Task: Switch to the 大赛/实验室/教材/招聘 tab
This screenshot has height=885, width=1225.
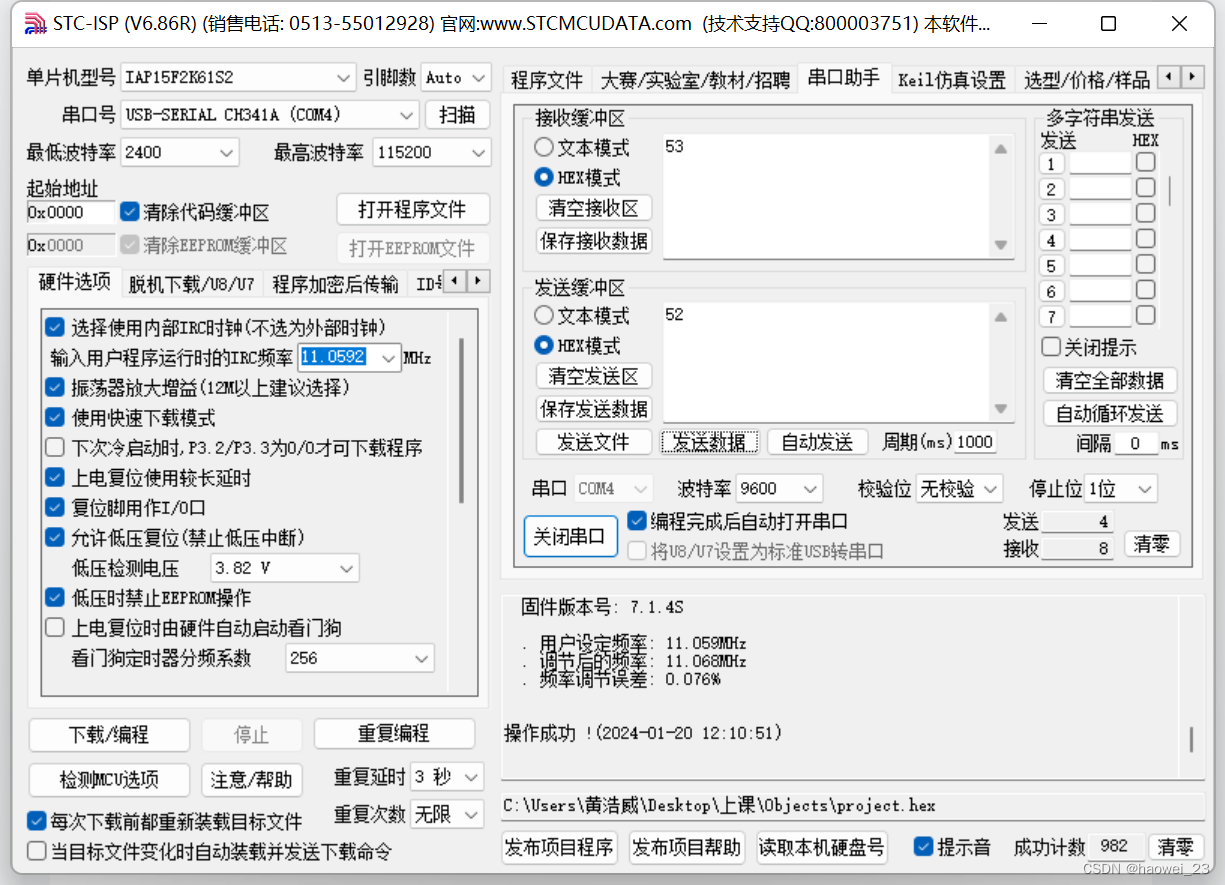Action: (695, 80)
